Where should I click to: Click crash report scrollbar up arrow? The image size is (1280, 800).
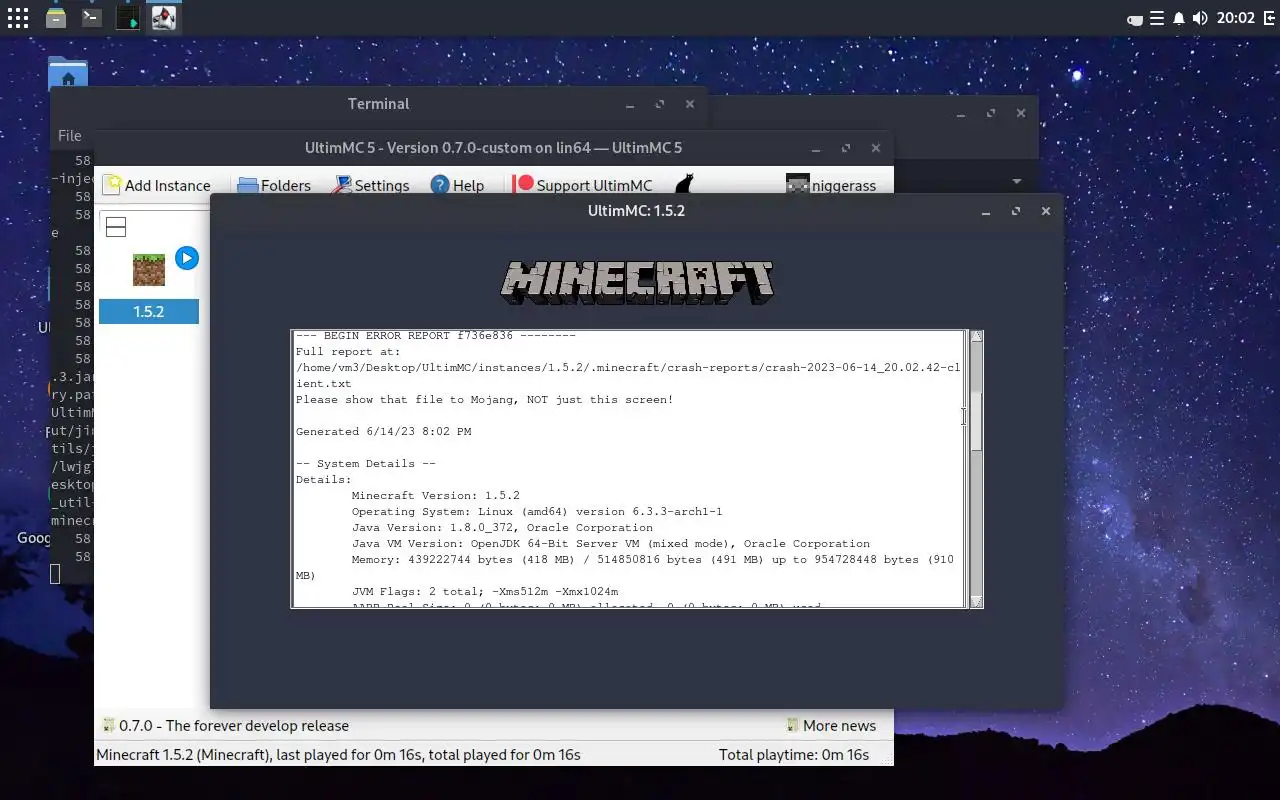pyautogui.click(x=976, y=336)
